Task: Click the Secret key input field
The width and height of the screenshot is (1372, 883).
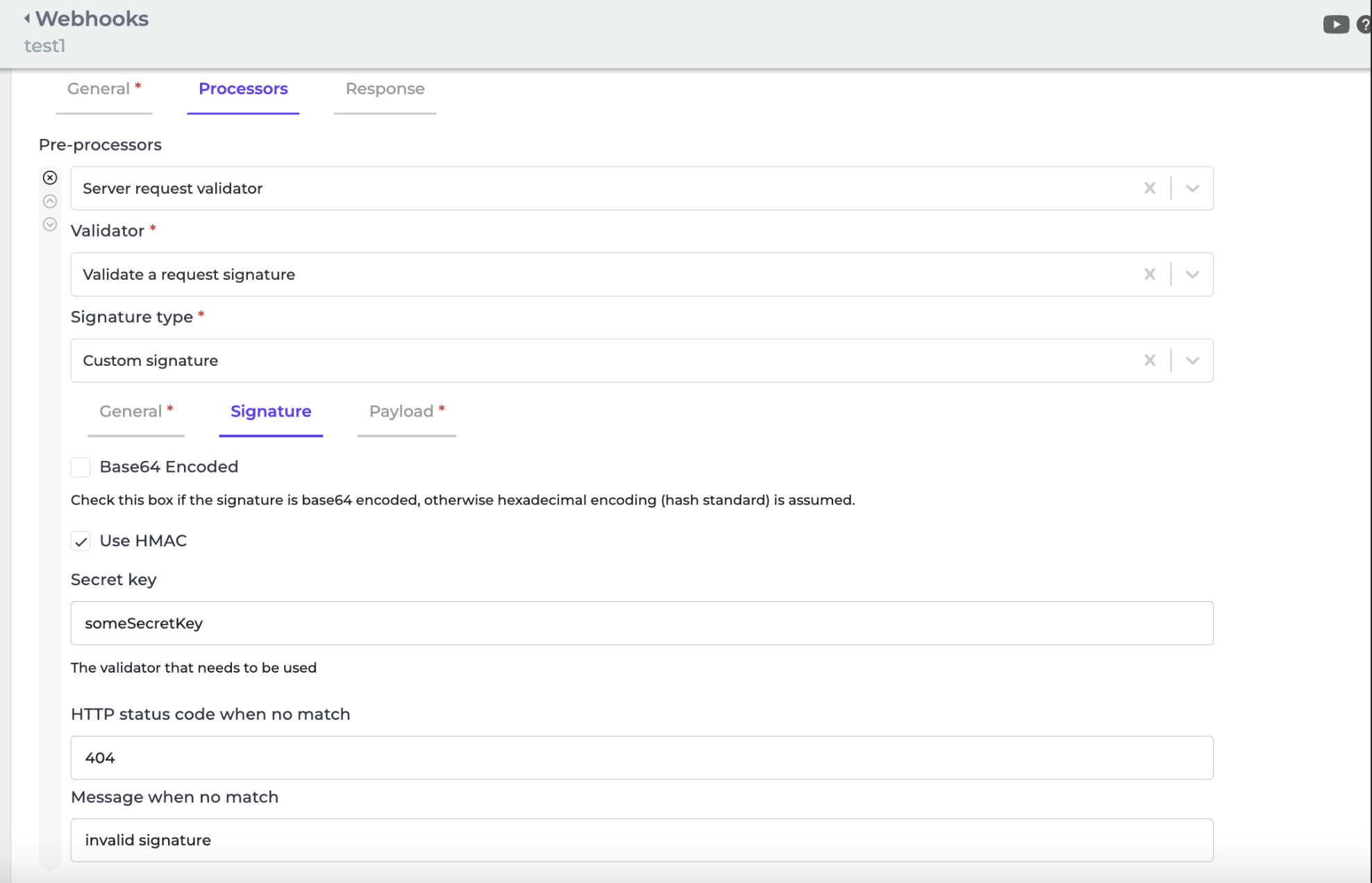Action: coord(642,623)
